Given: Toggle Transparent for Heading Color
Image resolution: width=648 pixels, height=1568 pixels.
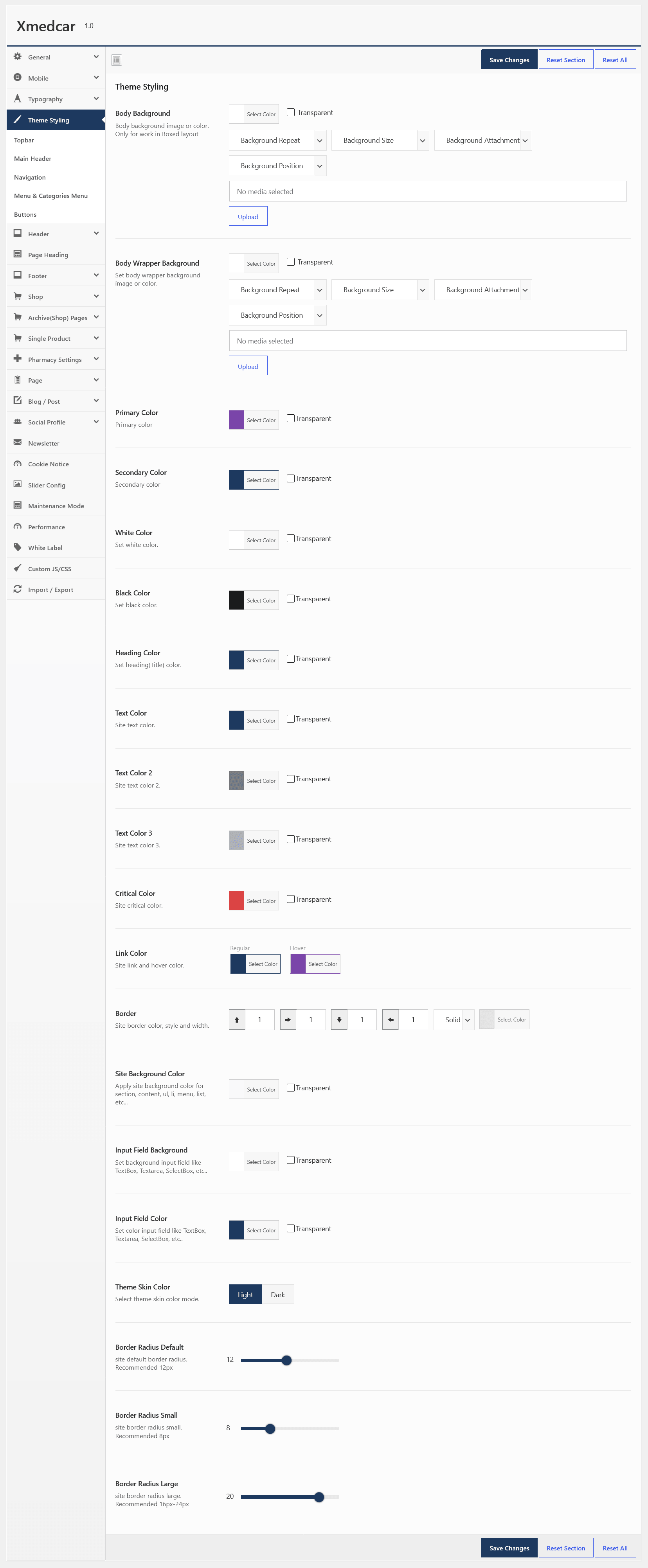Looking at the screenshot, I should pos(291,658).
